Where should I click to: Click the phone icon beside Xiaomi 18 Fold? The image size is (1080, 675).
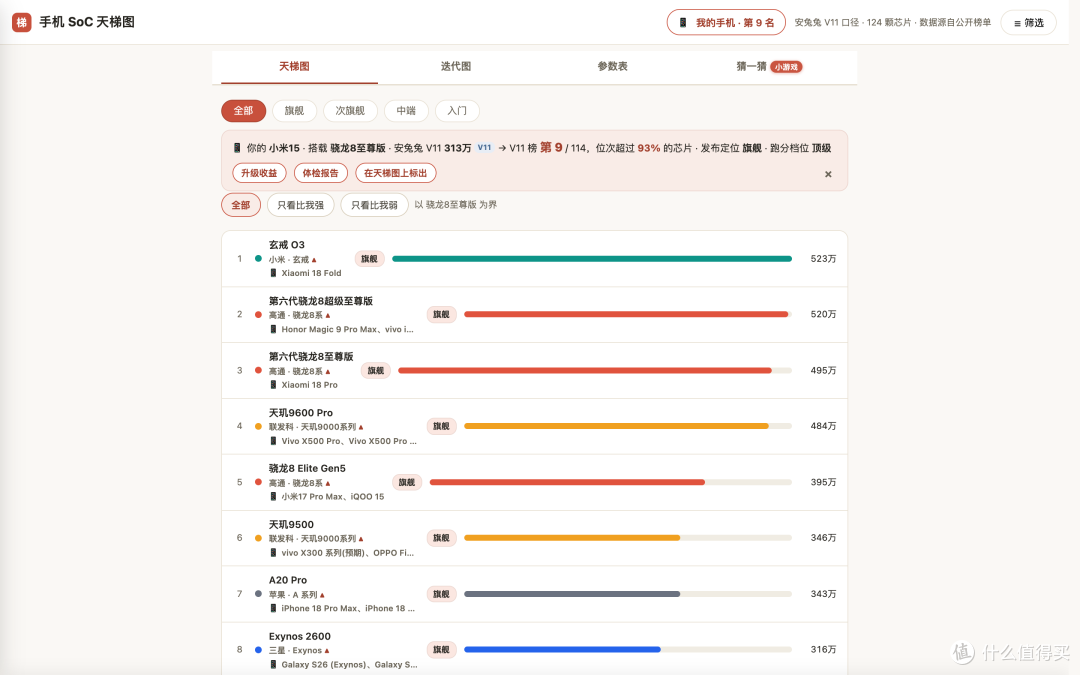click(273, 273)
